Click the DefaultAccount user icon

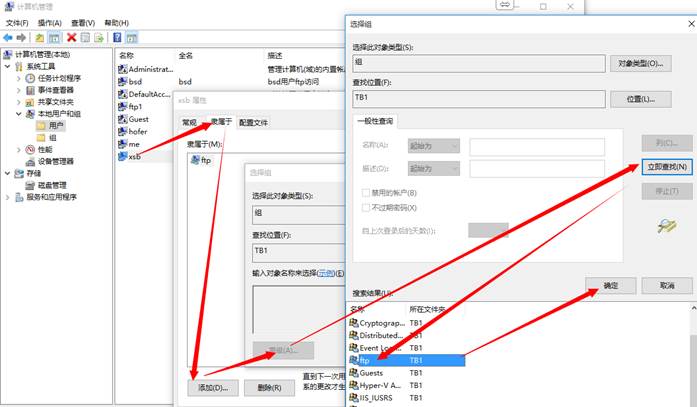point(123,94)
